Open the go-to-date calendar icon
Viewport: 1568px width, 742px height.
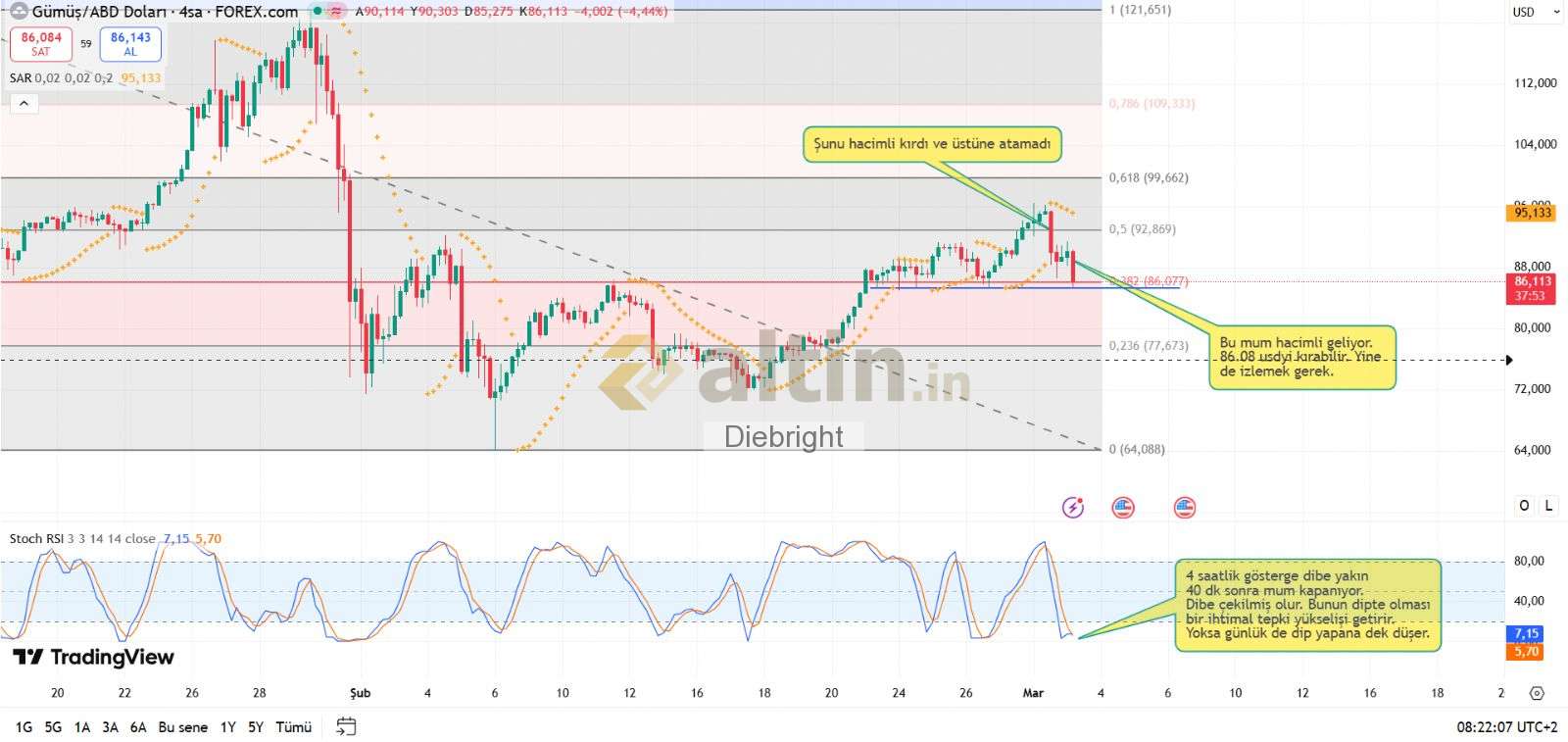(x=346, y=726)
